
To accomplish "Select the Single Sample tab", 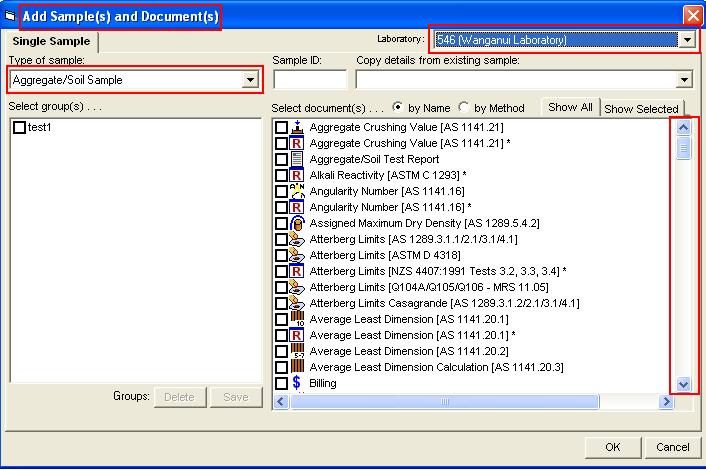I will (51, 41).
